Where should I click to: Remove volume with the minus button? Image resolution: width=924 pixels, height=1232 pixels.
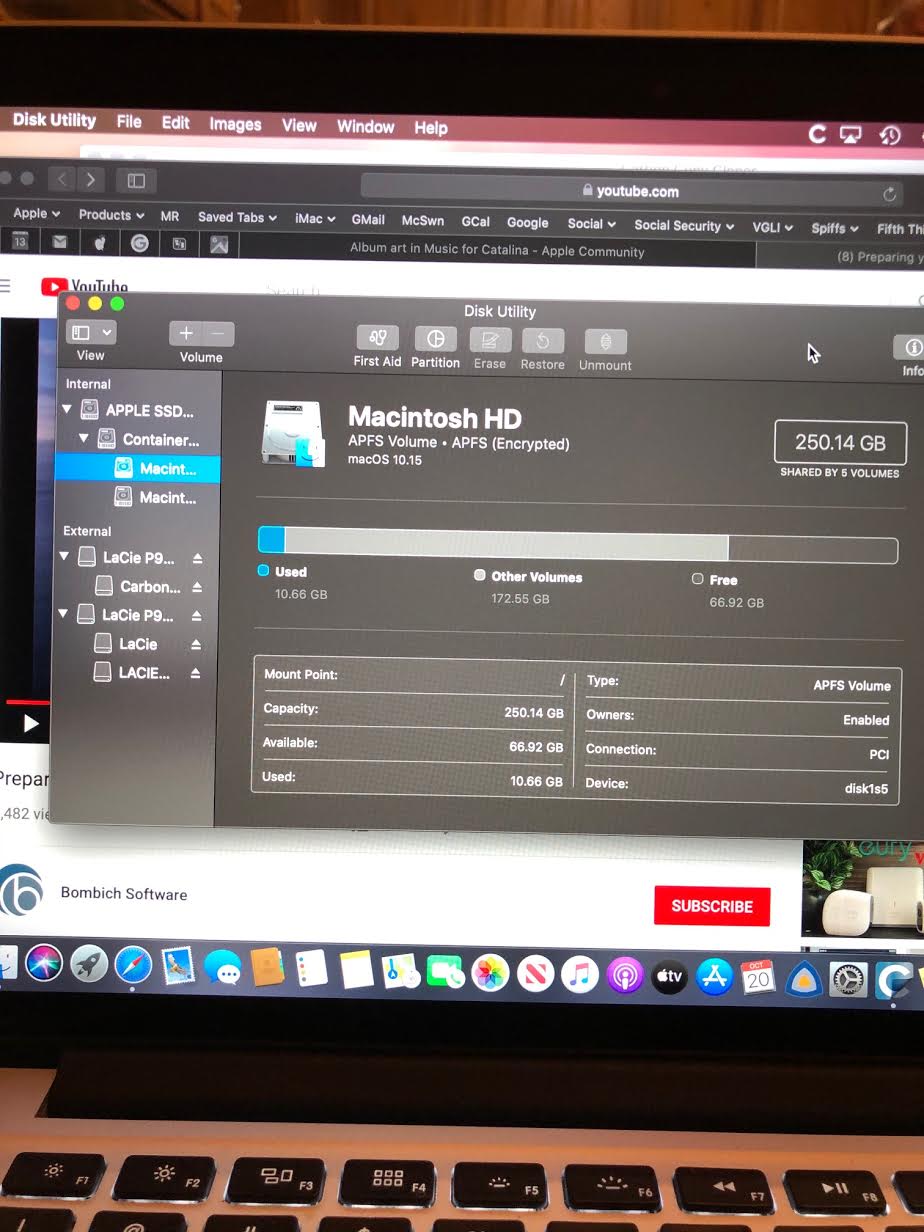[218, 335]
